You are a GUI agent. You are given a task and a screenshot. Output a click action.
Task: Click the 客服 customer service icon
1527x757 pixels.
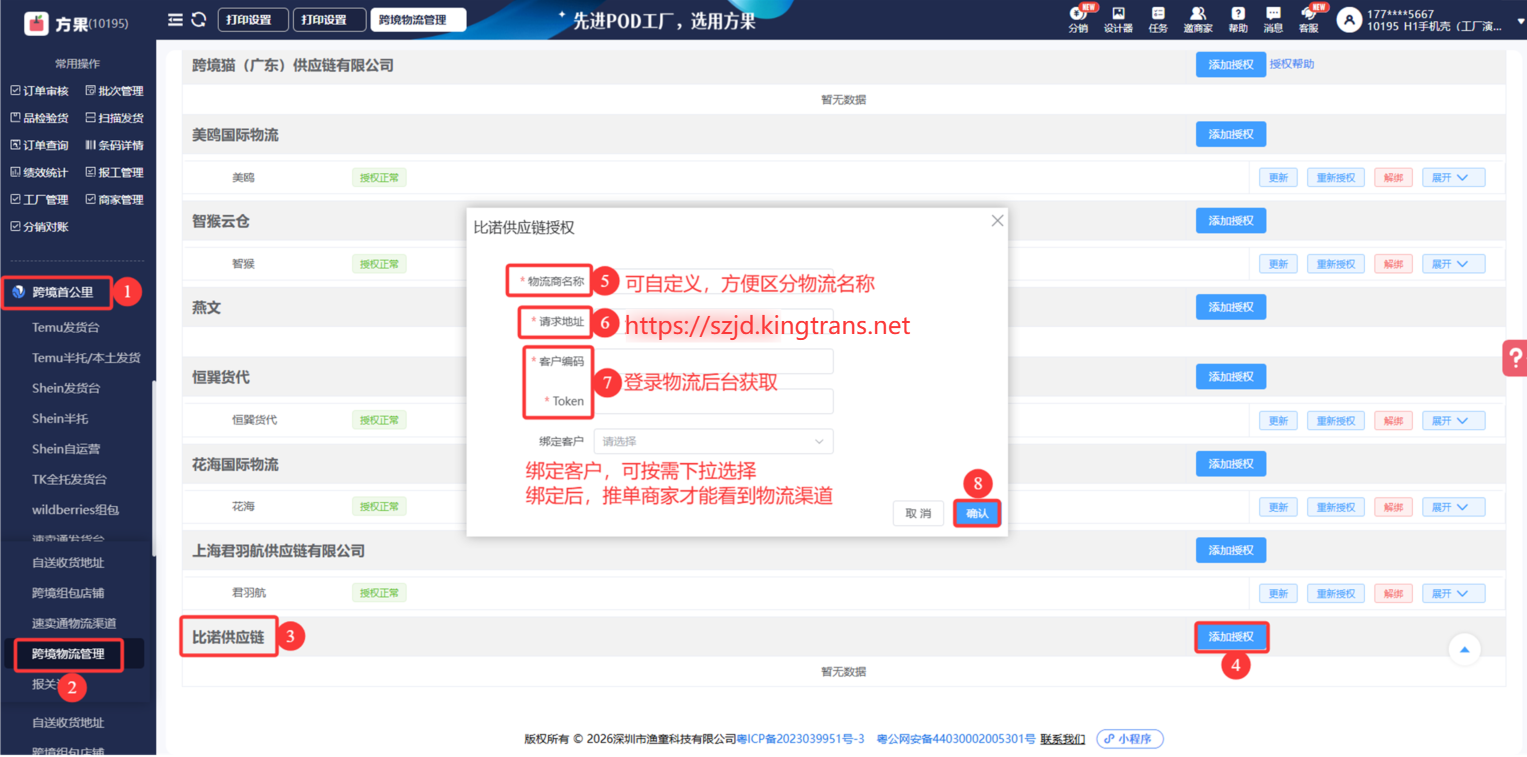tap(1308, 19)
